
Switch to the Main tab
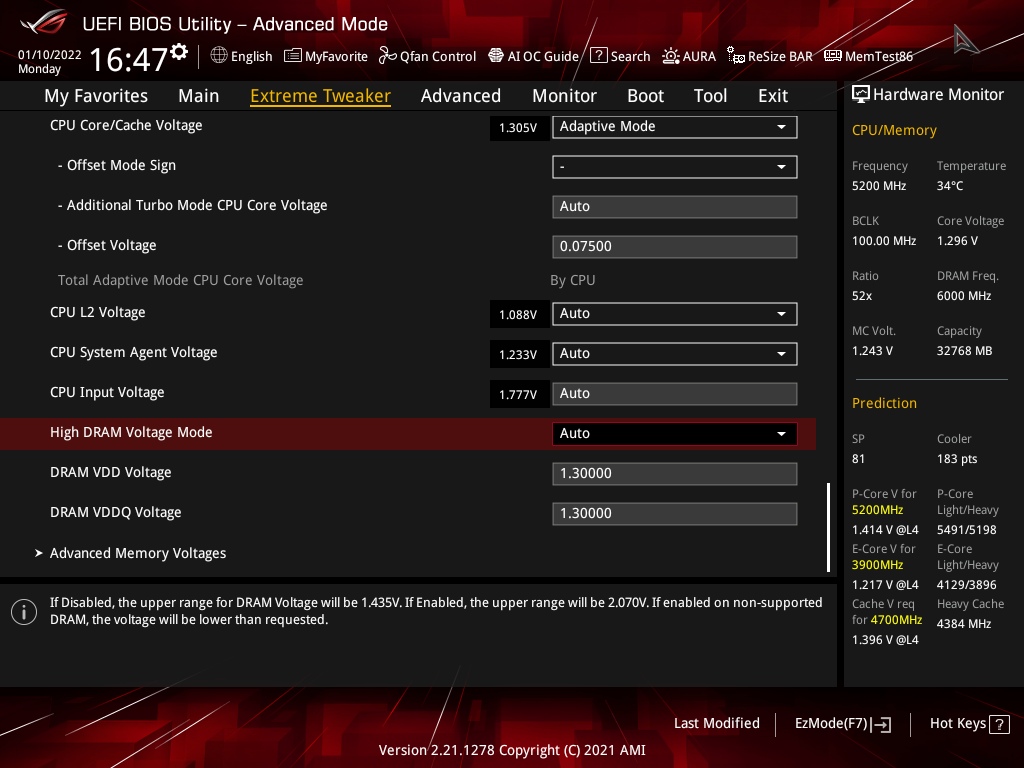(x=199, y=96)
